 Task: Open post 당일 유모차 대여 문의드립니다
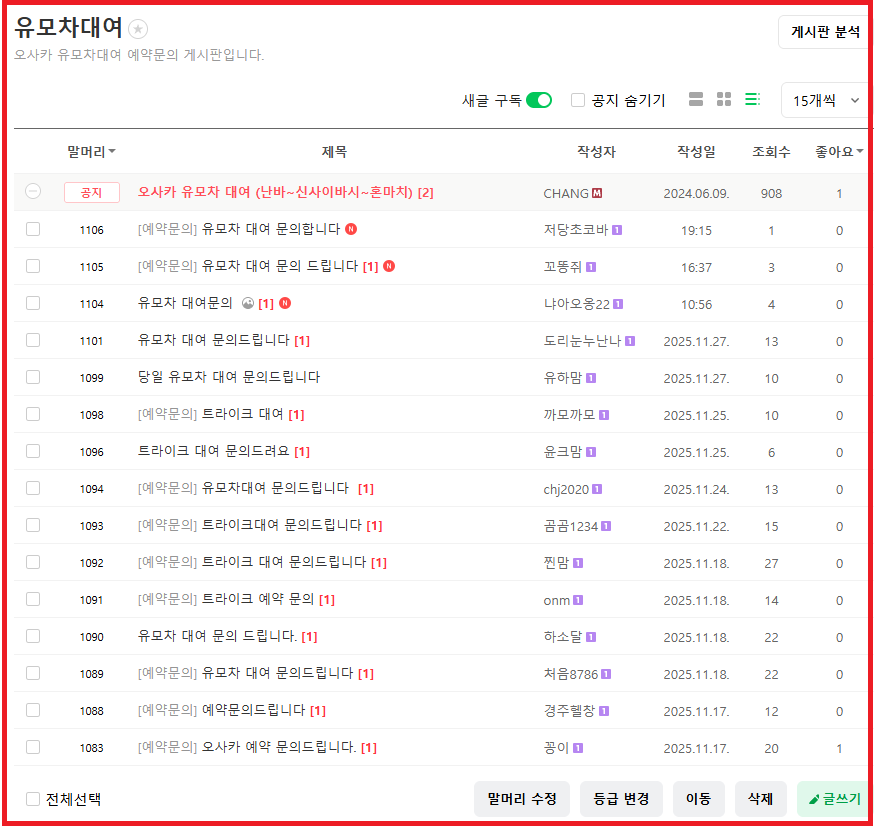[x=229, y=377]
